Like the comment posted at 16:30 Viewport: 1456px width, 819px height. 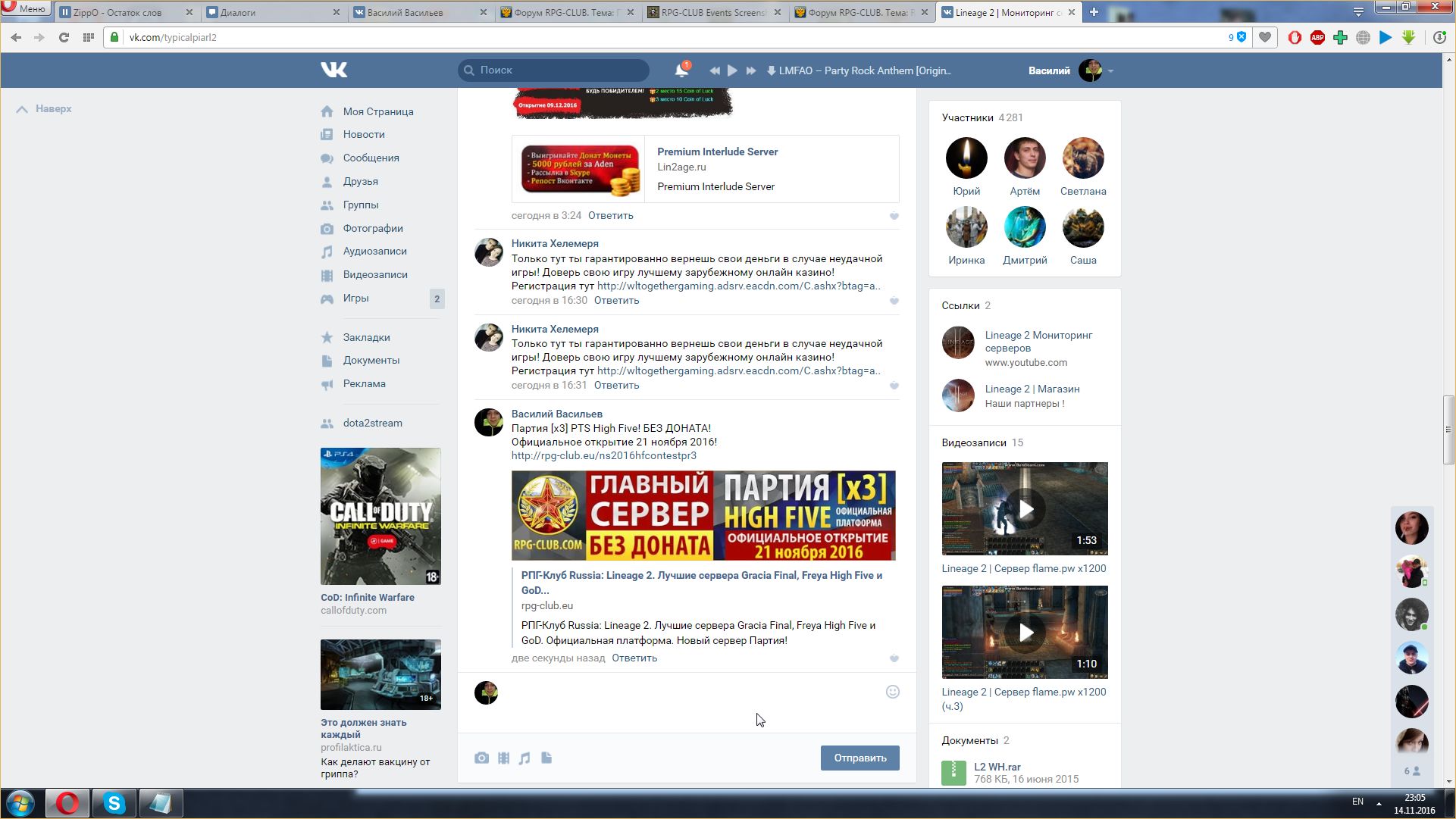click(x=894, y=301)
